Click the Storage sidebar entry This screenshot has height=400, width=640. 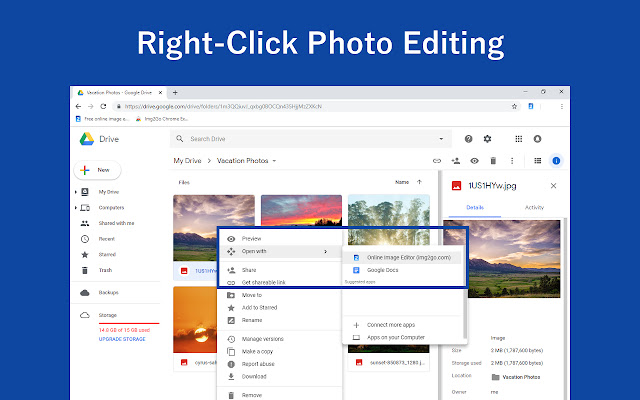[x=107, y=315]
